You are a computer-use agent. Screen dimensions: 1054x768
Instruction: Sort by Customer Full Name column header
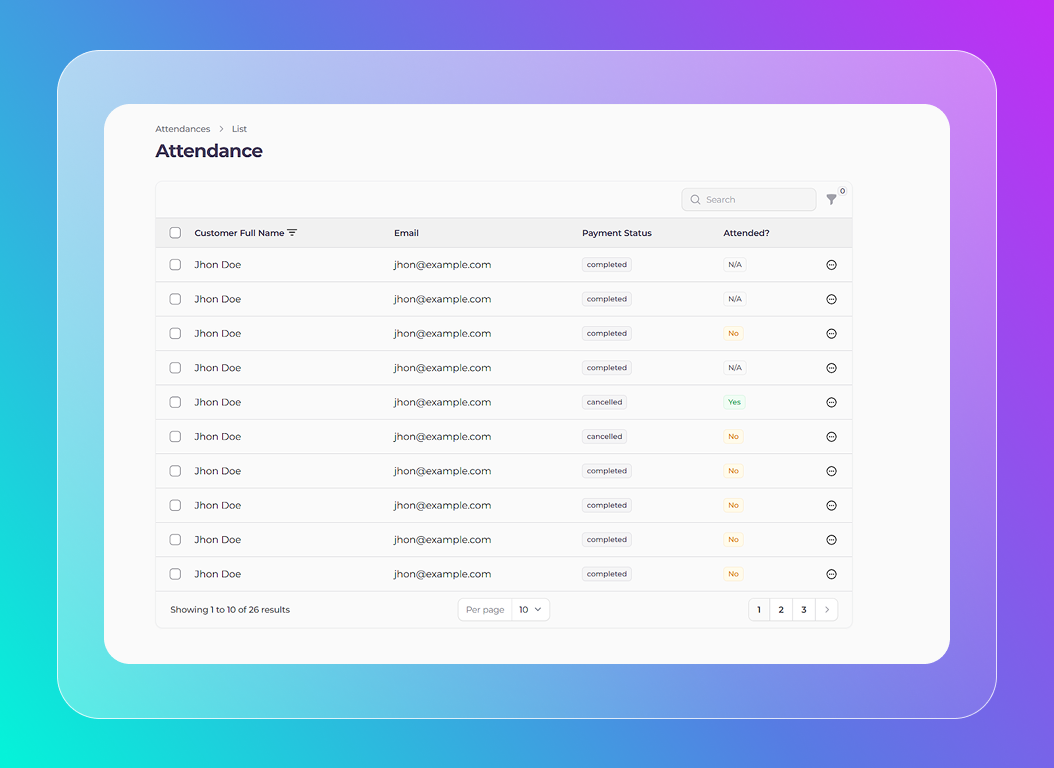coord(239,233)
